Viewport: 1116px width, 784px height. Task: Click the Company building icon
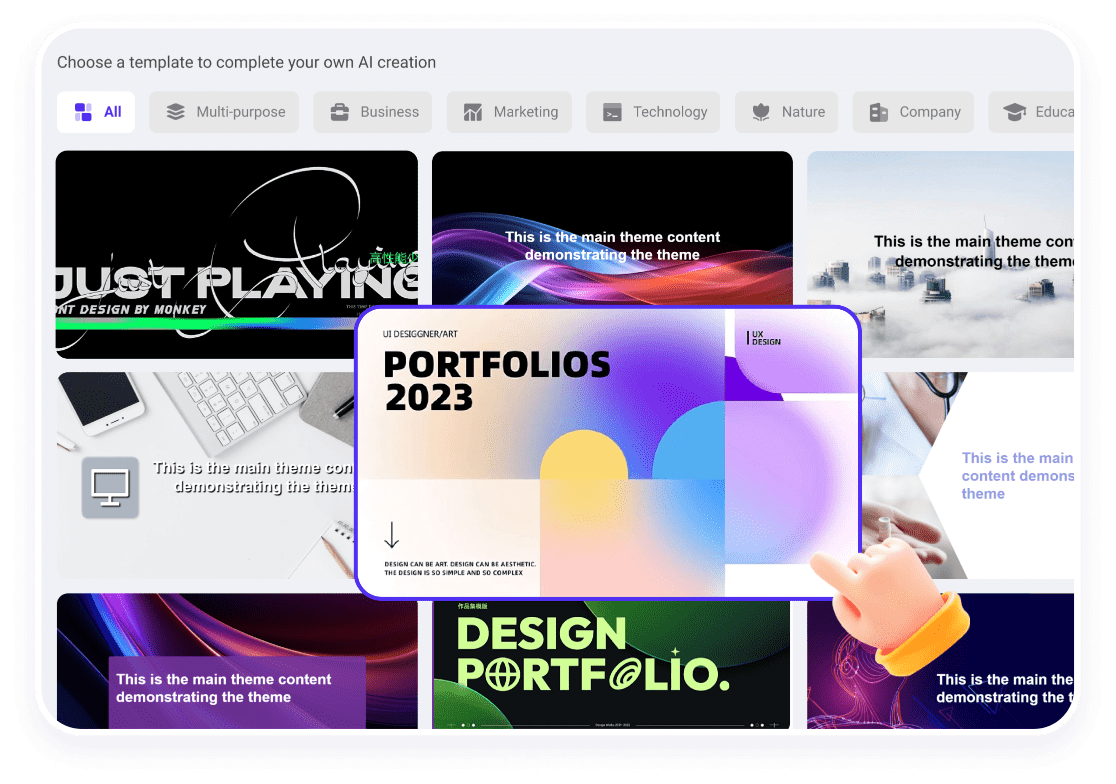click(879, 112)
